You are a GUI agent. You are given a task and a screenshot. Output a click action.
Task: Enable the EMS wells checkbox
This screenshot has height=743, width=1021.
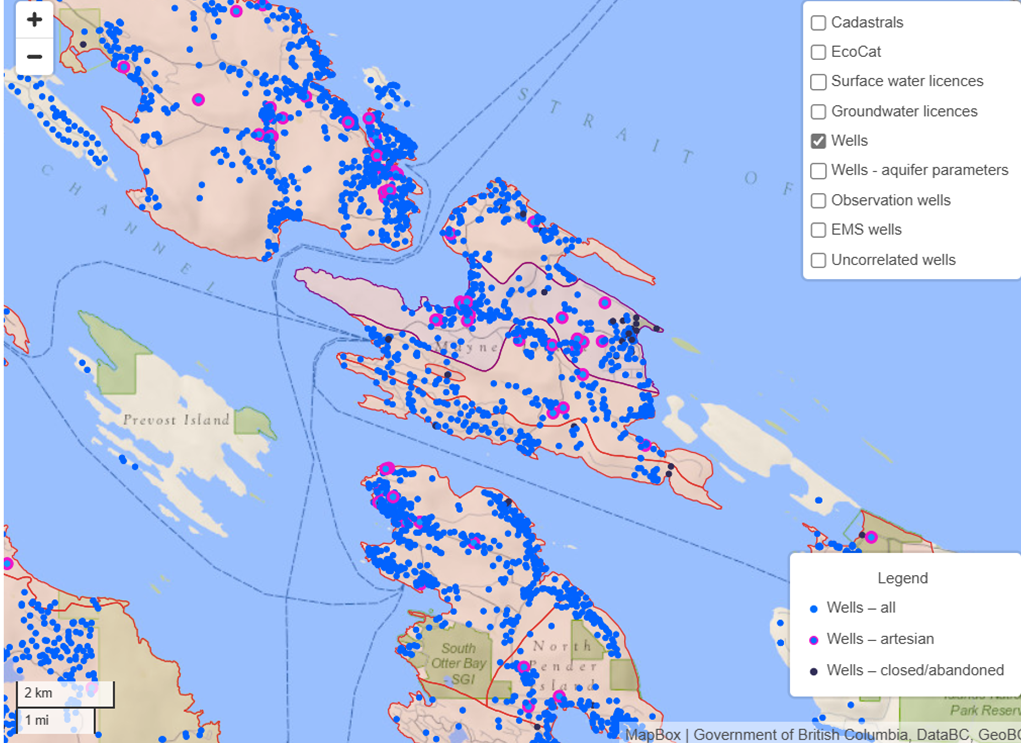[x=818, y=230]
